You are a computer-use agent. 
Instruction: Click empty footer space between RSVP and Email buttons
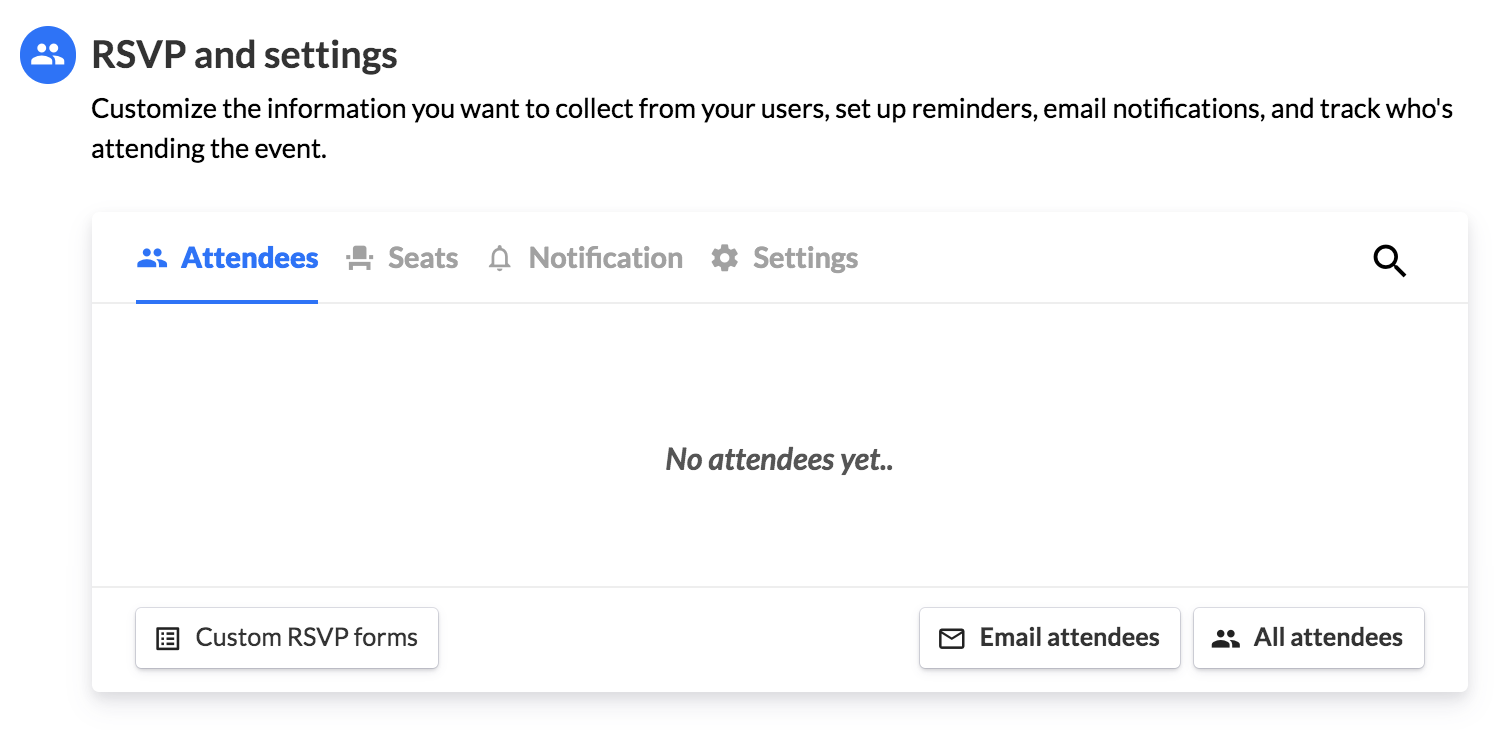tap(678, 638)
